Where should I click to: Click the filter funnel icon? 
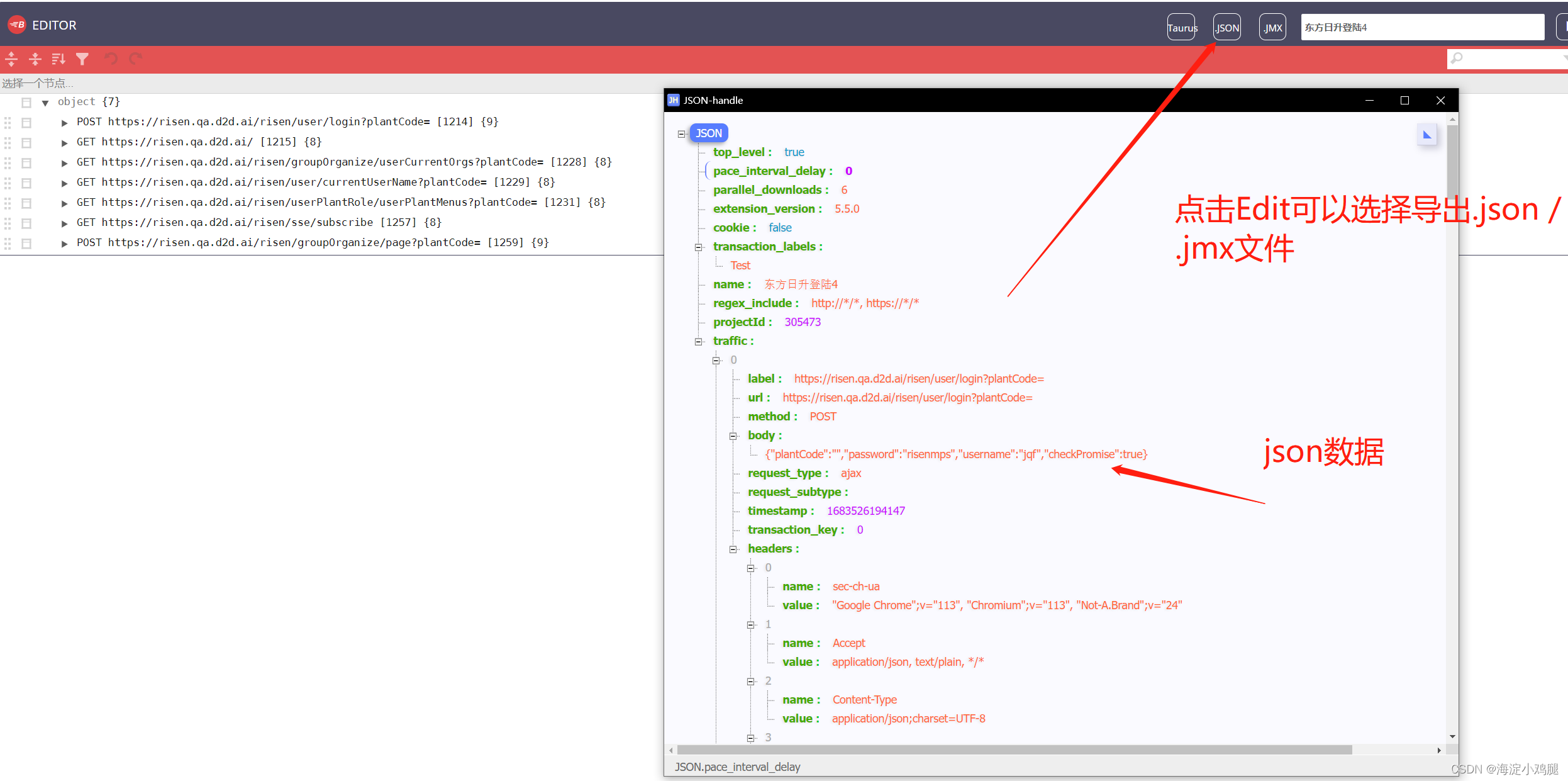82,59
